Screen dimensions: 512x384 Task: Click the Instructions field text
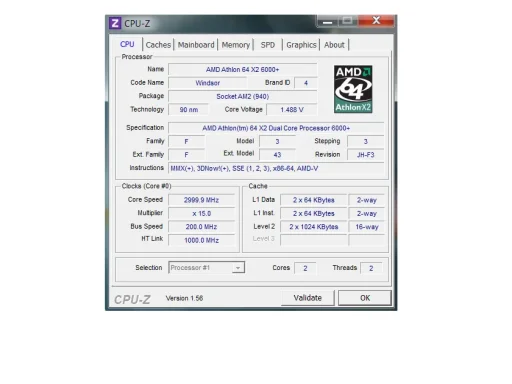[276, 168]
